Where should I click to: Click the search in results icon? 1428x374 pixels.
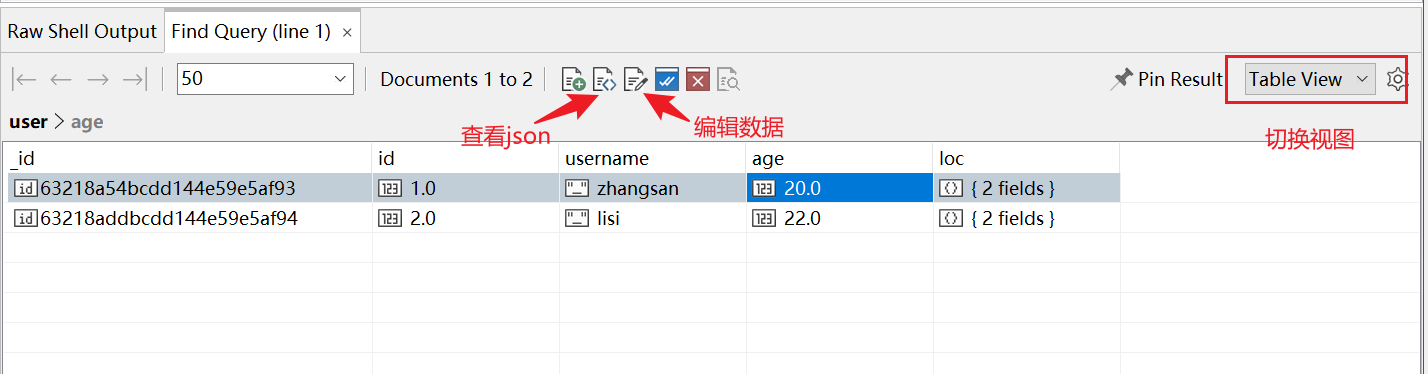pos(728,80)
